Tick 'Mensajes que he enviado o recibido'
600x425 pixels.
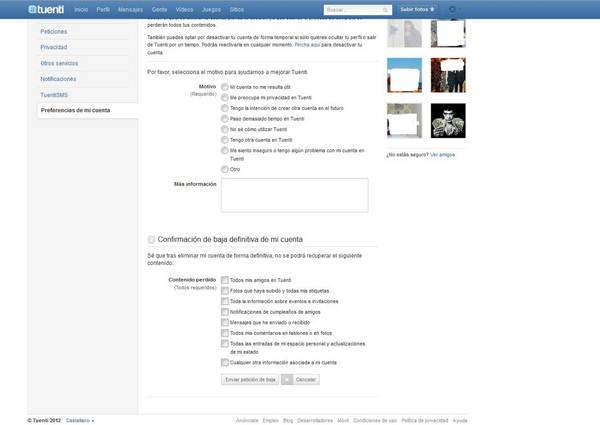[225, 322]
